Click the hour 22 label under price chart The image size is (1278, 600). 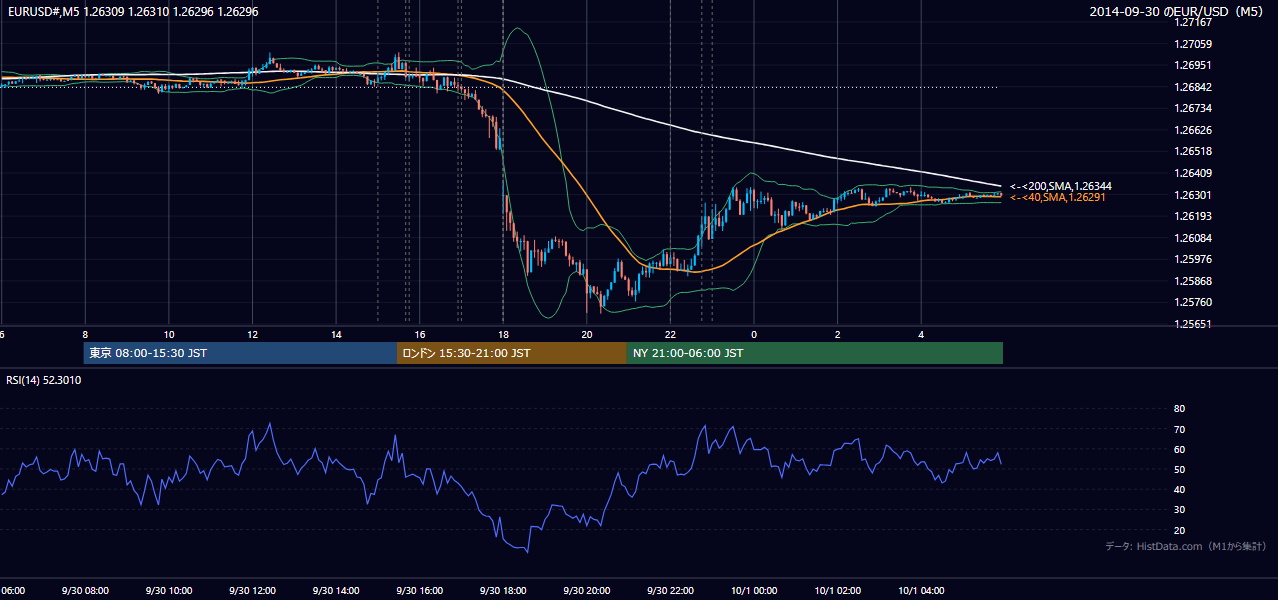point(670,334)
